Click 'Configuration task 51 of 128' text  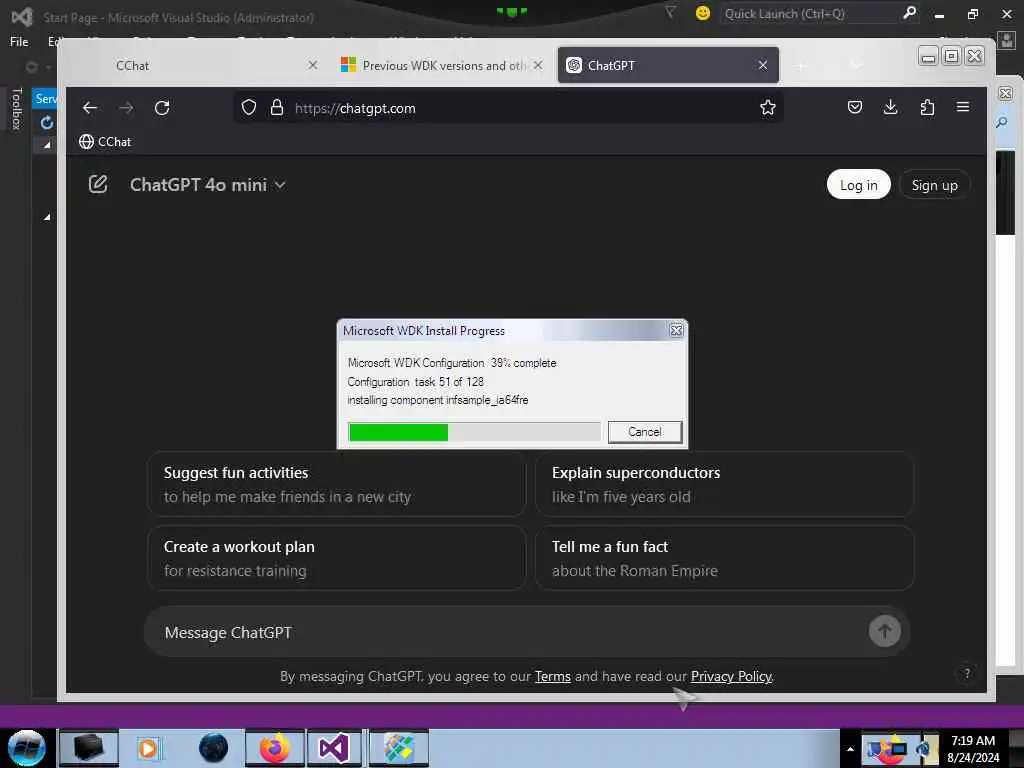click(x=415, y=381)
